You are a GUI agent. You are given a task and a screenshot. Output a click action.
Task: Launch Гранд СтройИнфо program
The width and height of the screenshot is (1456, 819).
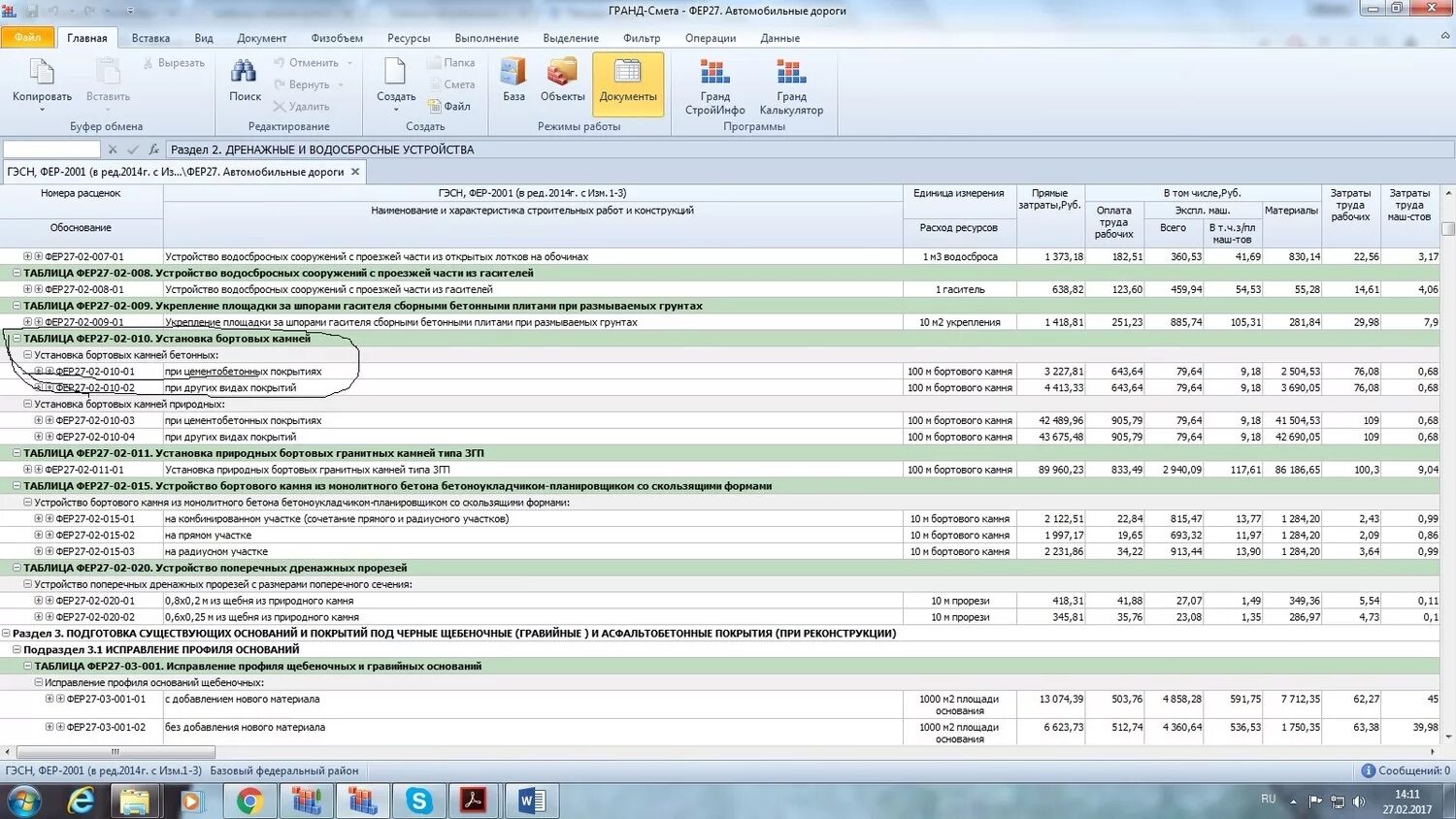[715, 85]
